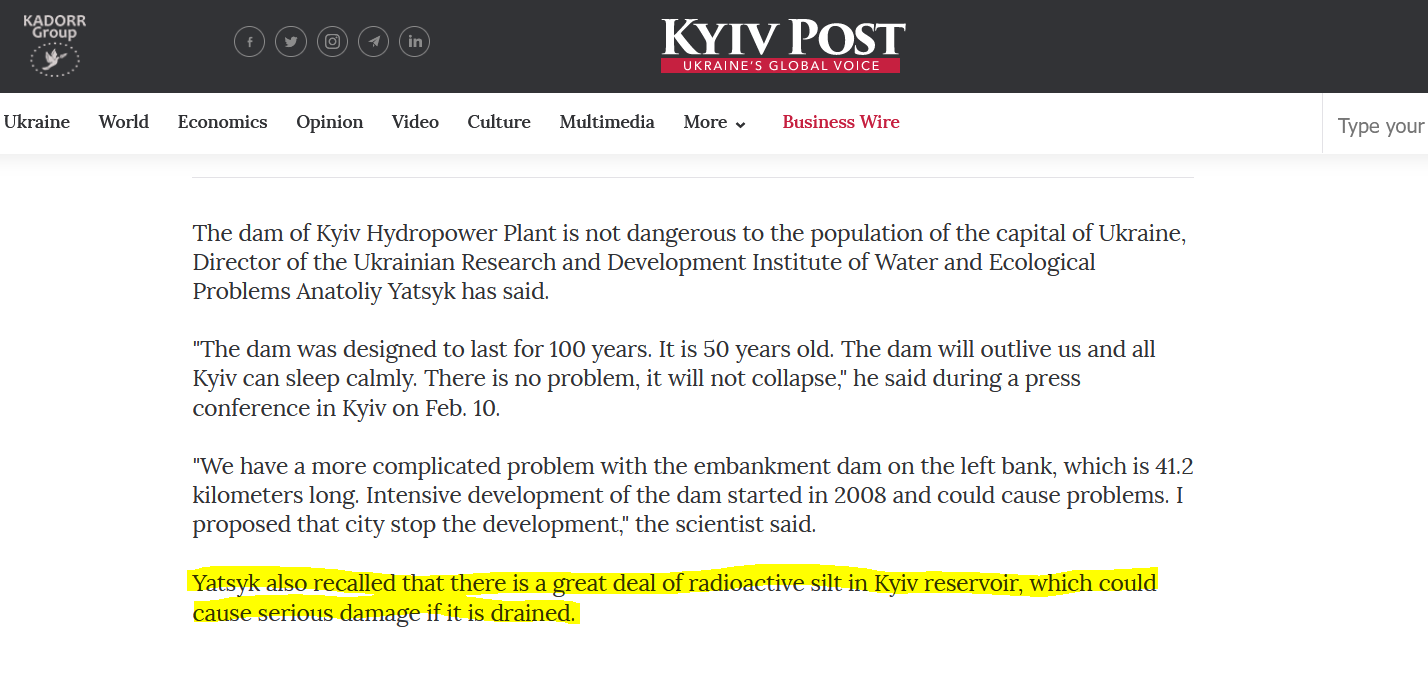
Task: Open the World section
Action: pyautogui.click(x=124, y=122)
